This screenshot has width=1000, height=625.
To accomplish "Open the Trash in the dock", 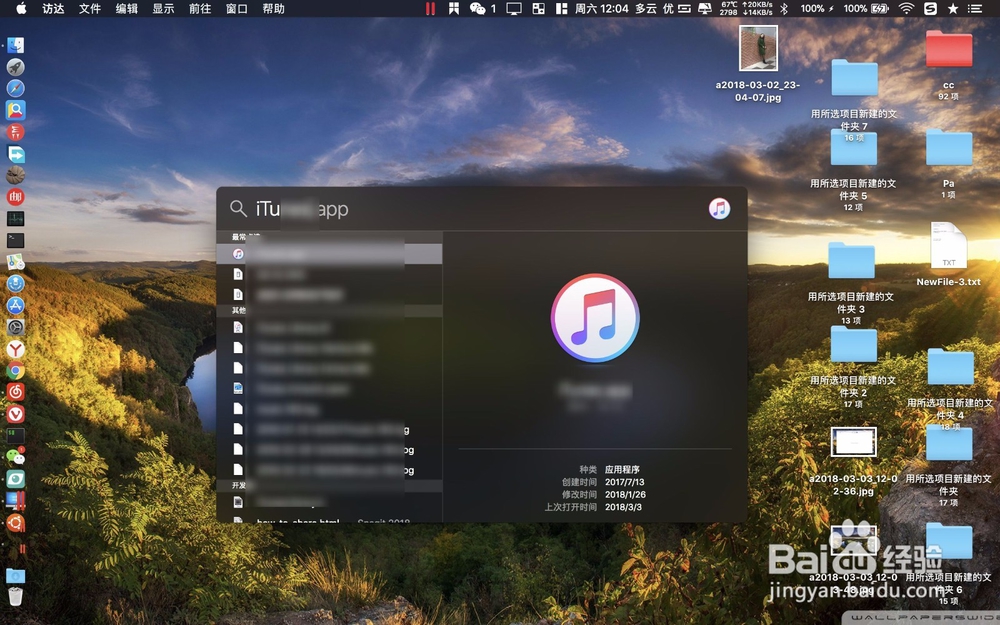I will coord(15,596).
